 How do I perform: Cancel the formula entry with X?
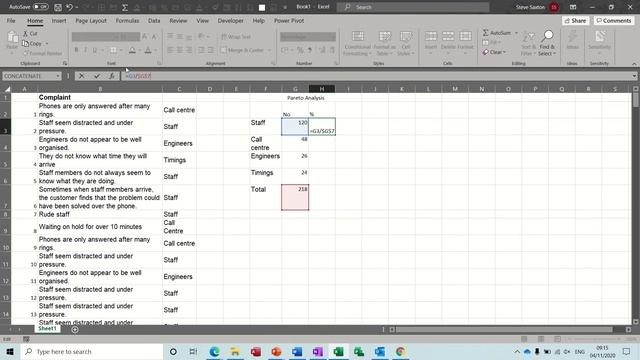coord(82,76)
